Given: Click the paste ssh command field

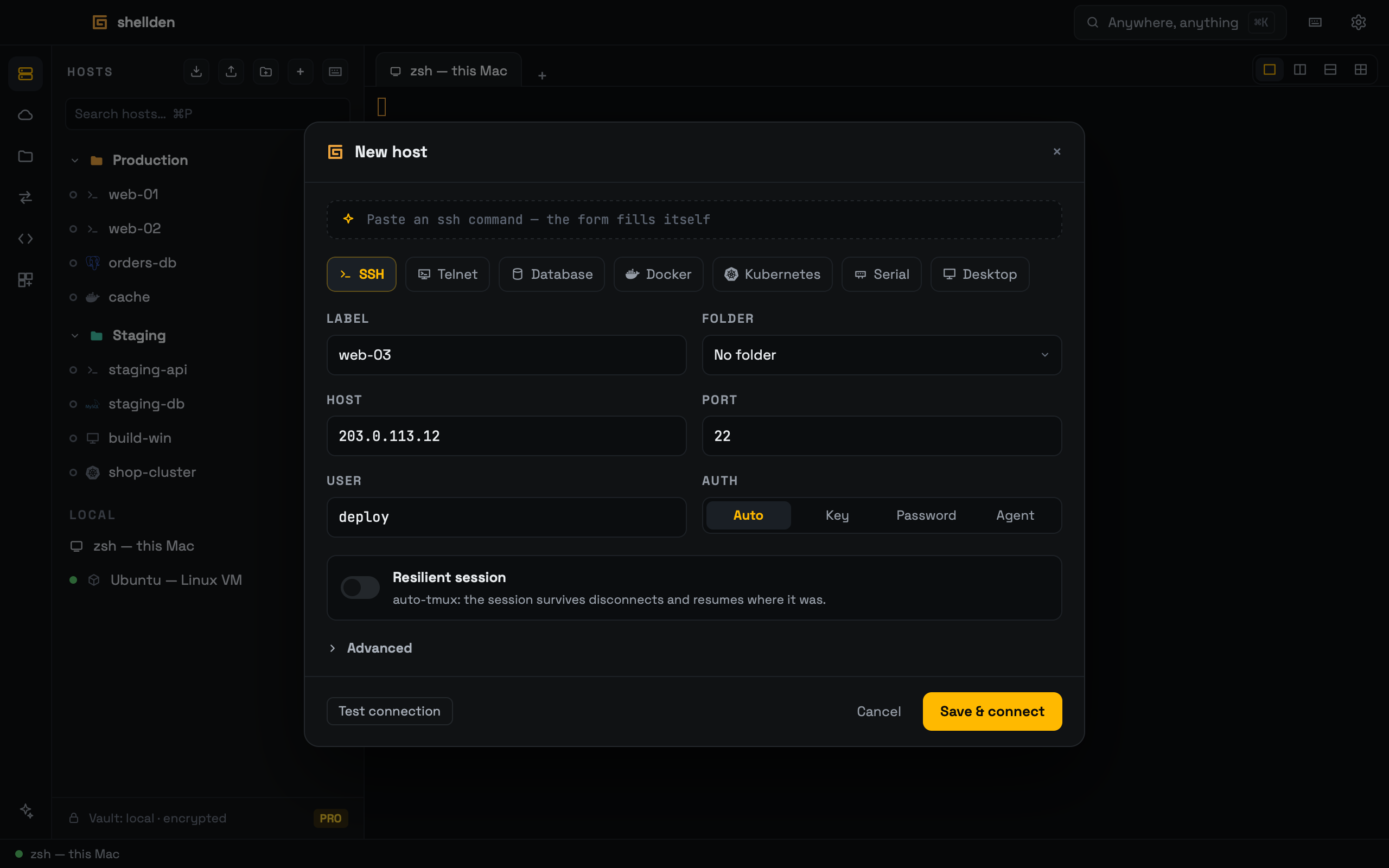Looking at the screenshot, I should (x=694, y=219).
